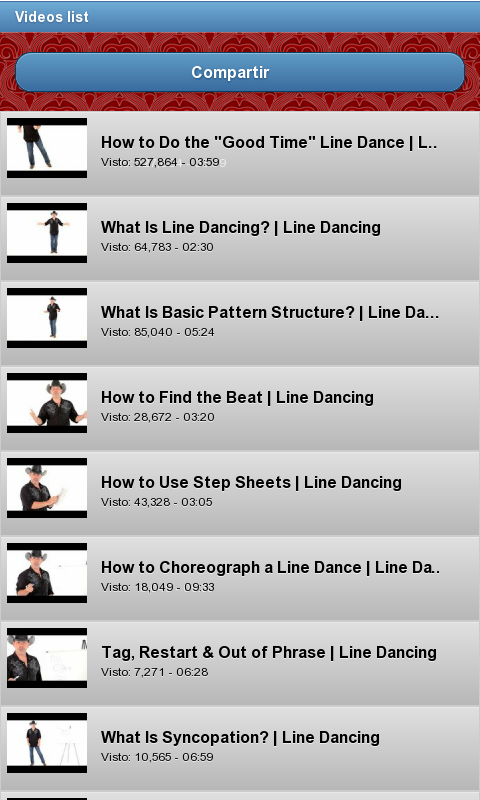The width and height of the screenshot is (480, 800).
Task: Select title What Is Syncopation? | Line Dancing
Action: [240, 737]
